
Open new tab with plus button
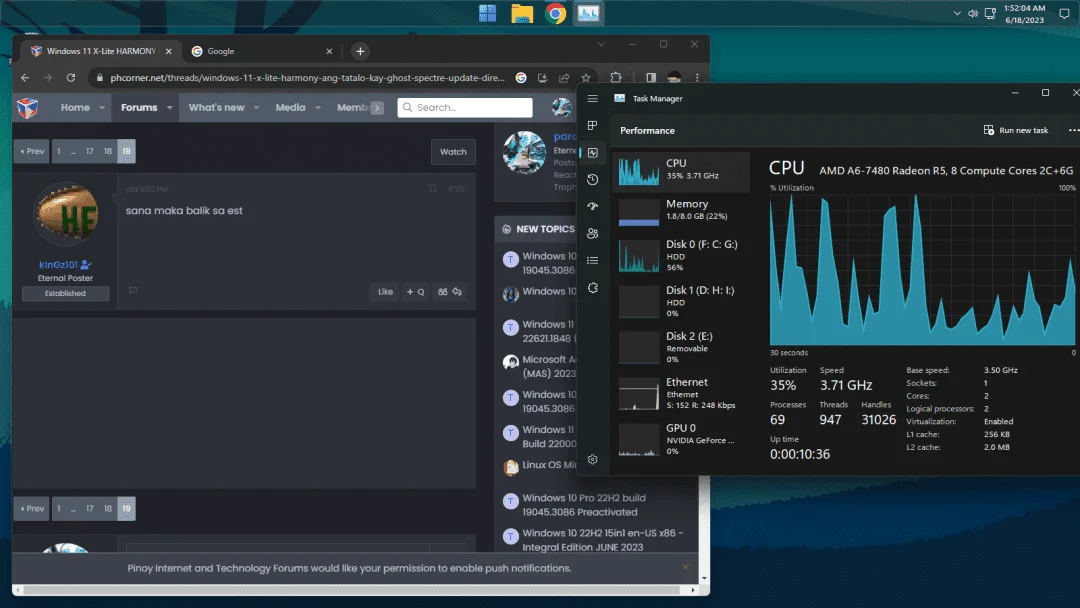tap(360, 51)
